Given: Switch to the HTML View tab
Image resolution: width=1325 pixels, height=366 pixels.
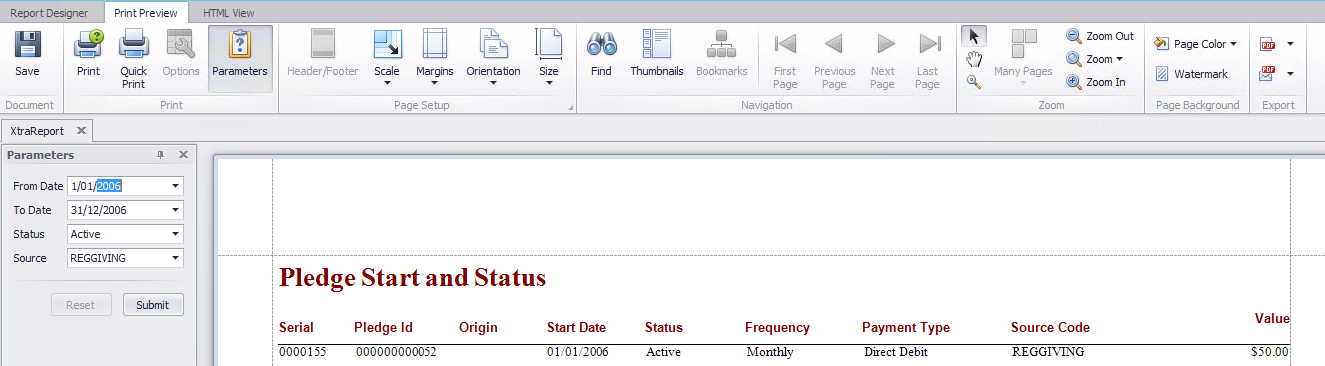Looking at the screenshot, I should pyautogui.click(x=228, y=13).
